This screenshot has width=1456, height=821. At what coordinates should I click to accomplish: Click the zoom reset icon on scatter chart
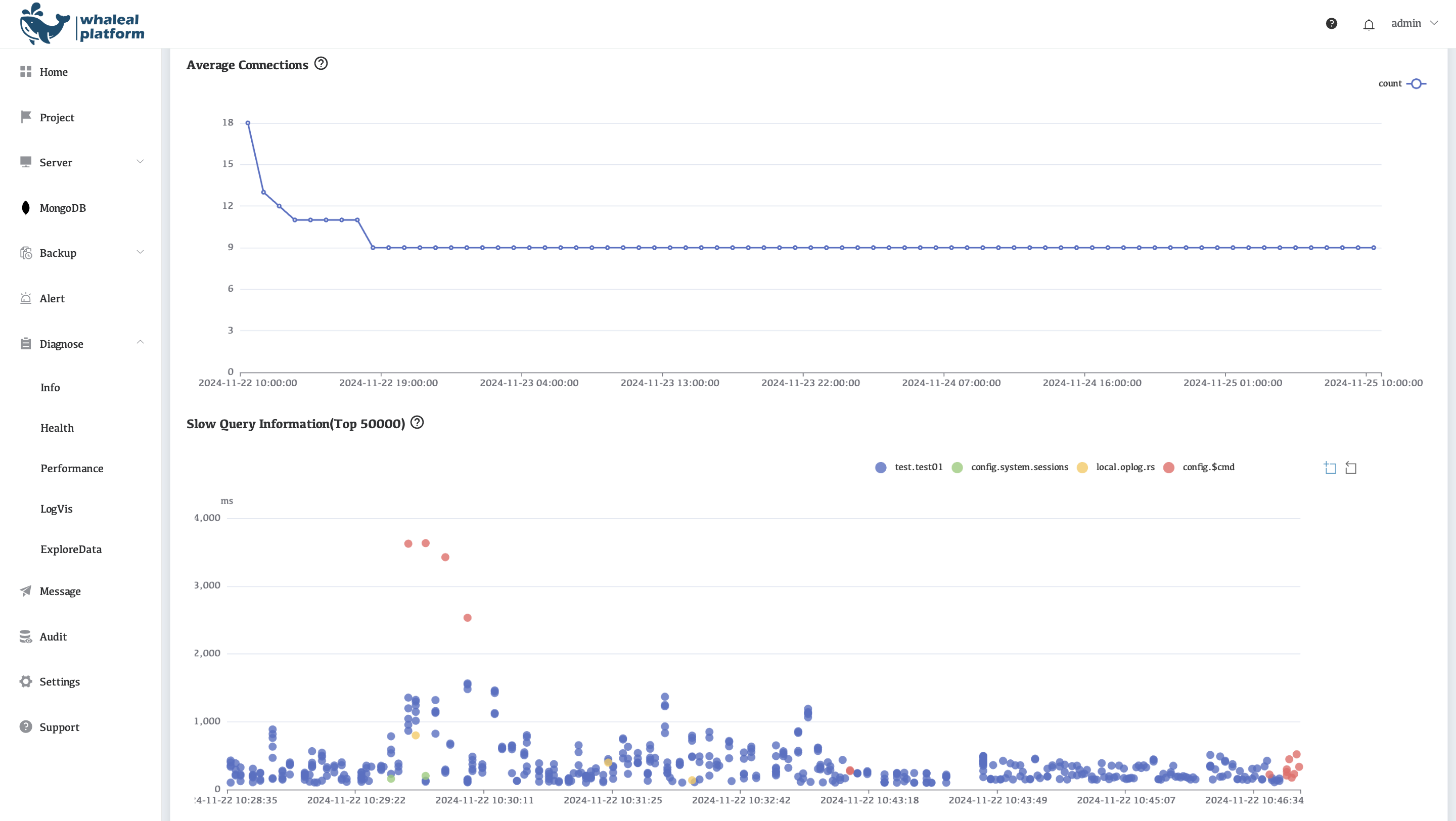click(x=1350, y=467)
